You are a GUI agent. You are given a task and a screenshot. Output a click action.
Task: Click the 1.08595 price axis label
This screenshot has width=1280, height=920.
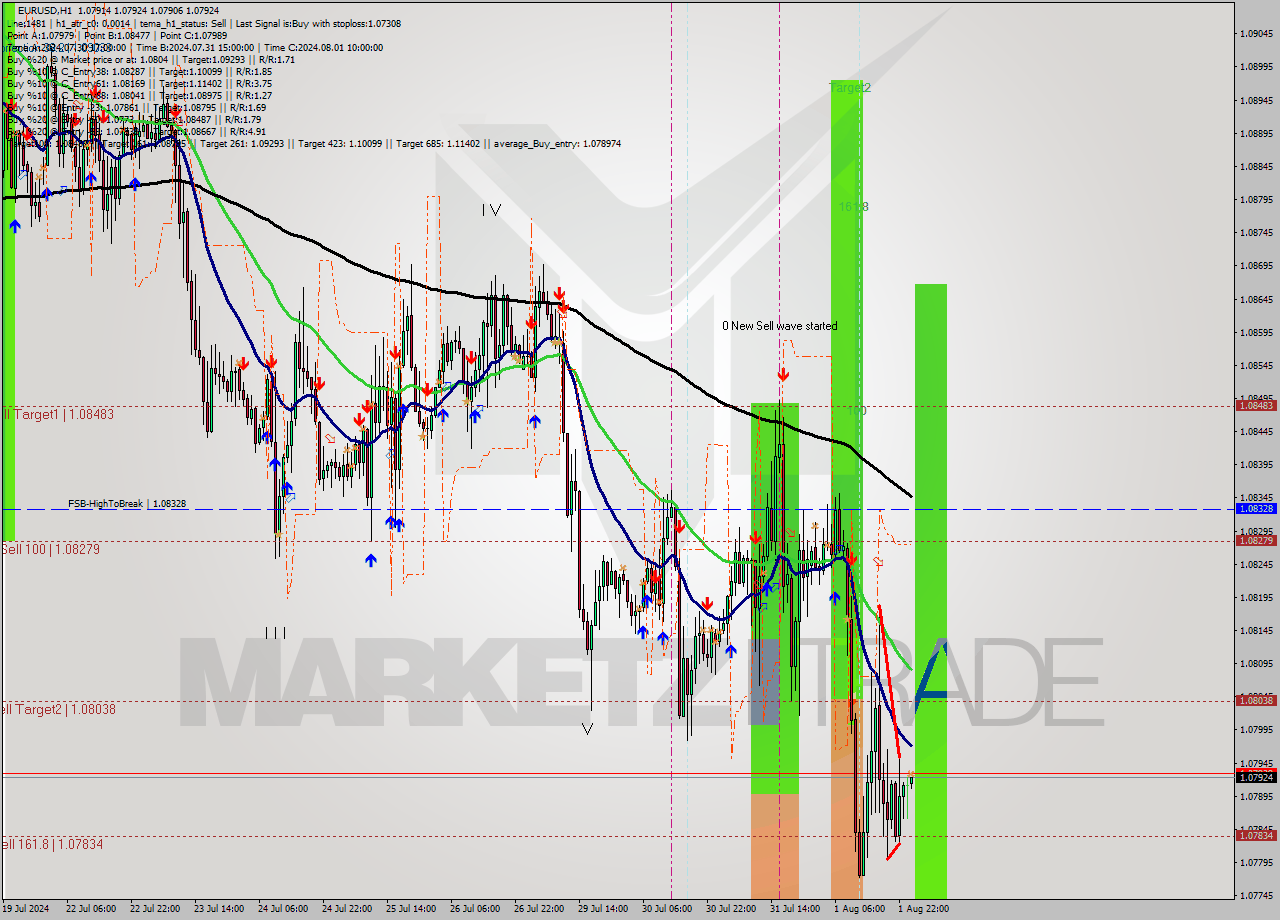coord(1256,332)
